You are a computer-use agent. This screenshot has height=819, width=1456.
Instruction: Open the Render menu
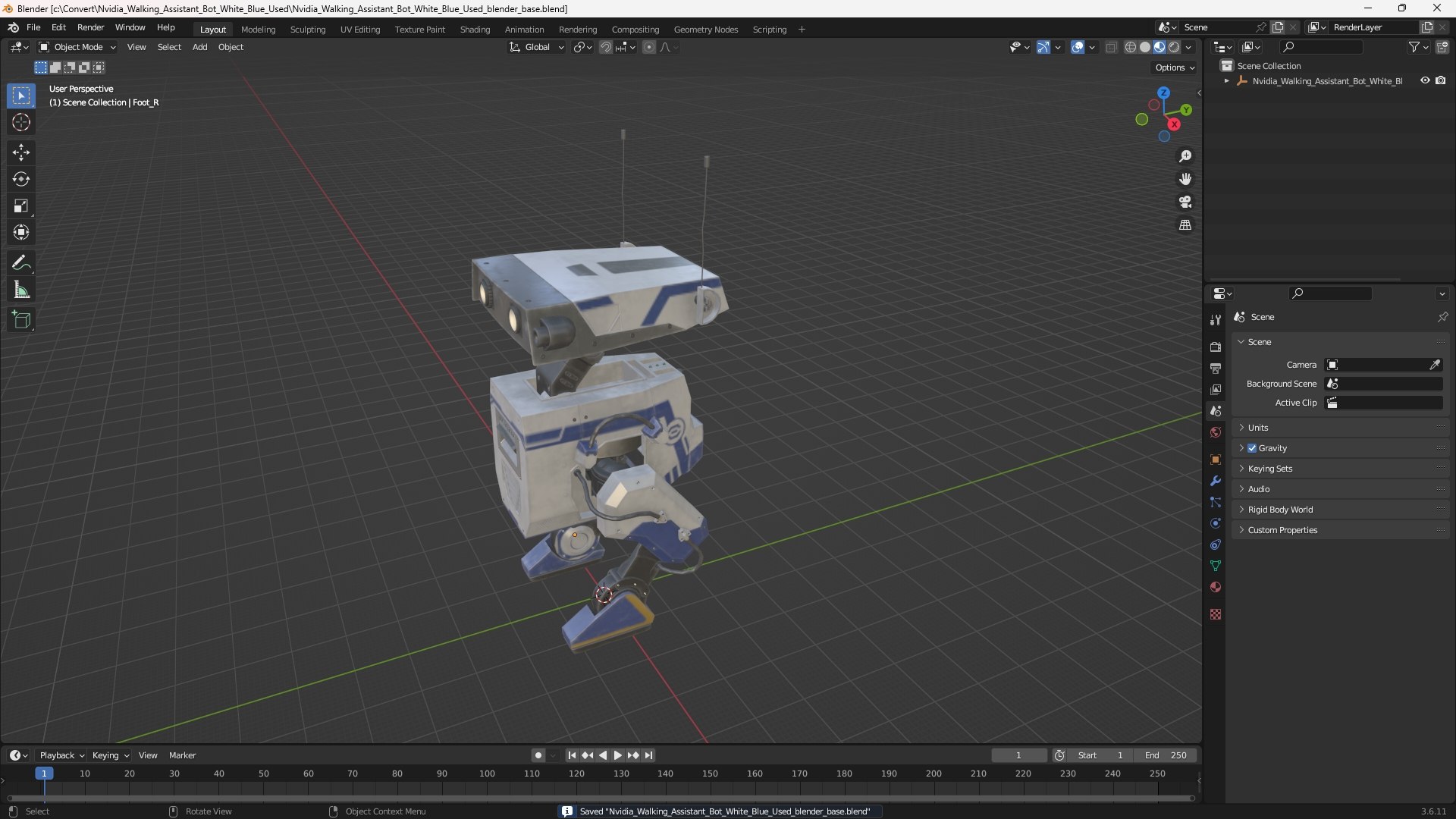[90, 27]
